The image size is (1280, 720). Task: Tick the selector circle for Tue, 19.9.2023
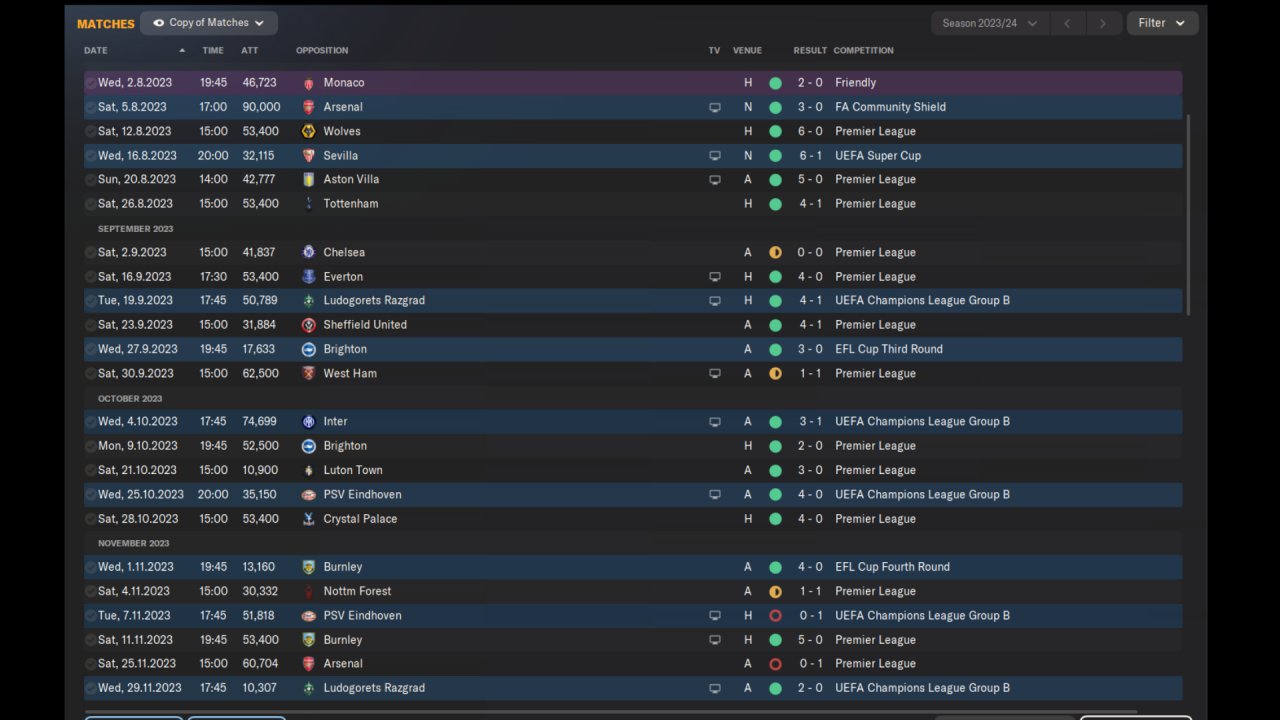[91, 301]
